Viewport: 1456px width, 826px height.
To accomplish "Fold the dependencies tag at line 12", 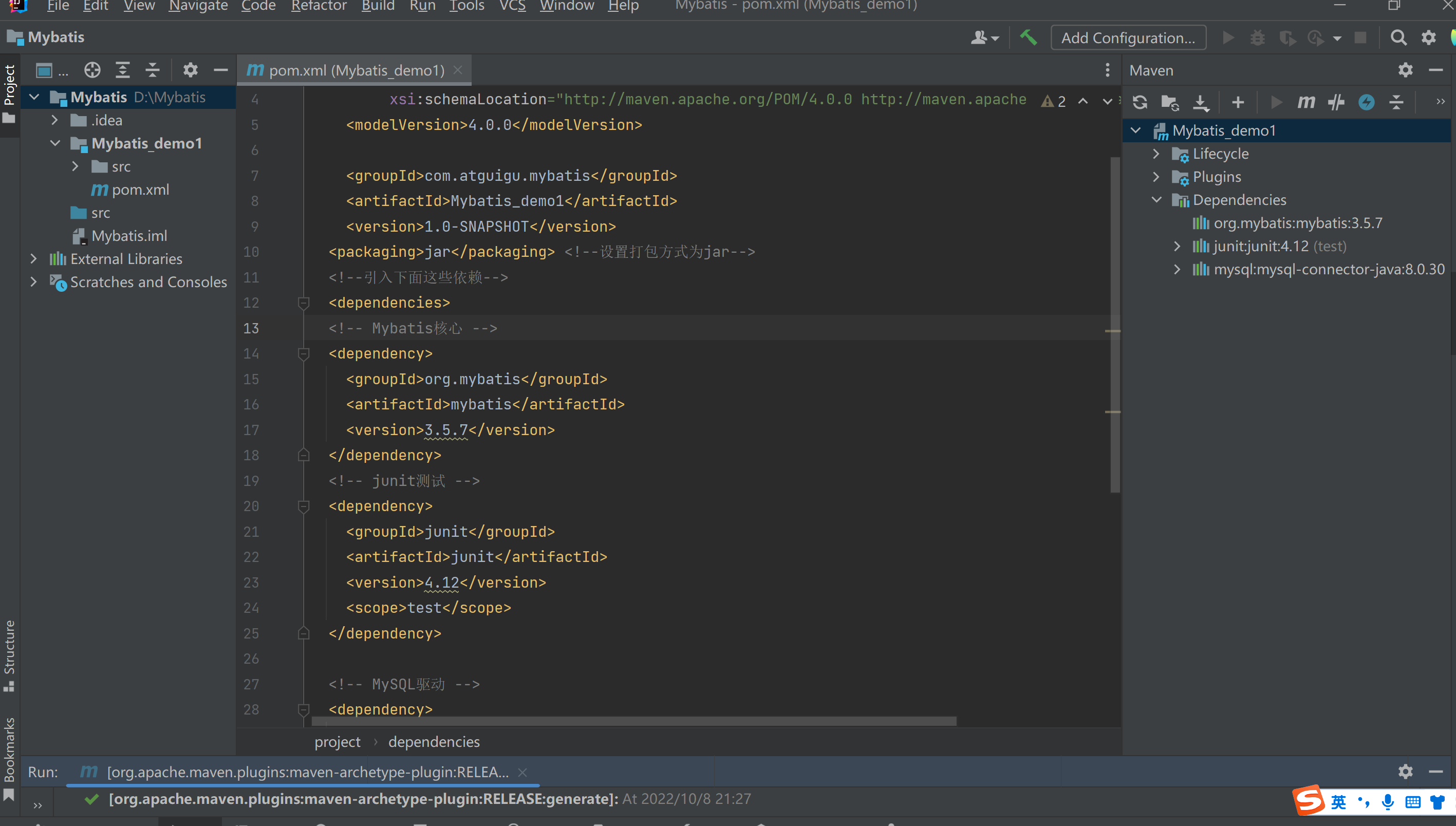I will tap(304, 303).
